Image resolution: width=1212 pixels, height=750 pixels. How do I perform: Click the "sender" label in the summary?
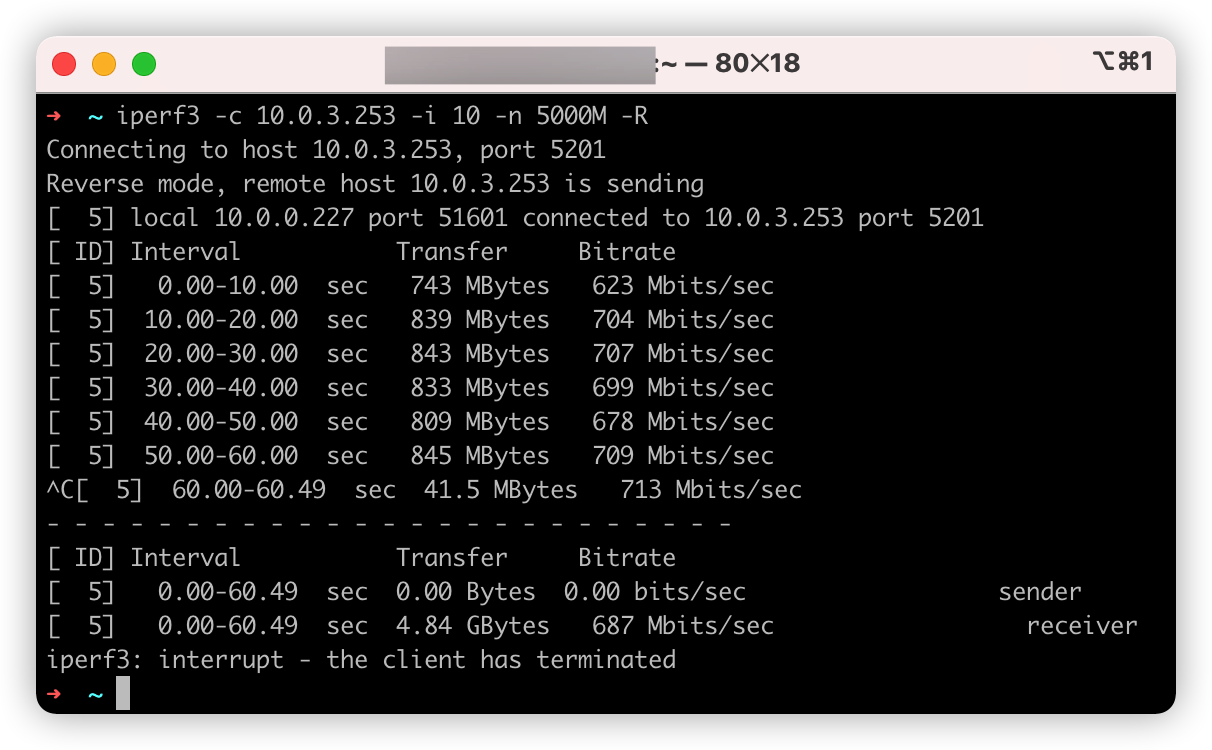[1040, 592]
